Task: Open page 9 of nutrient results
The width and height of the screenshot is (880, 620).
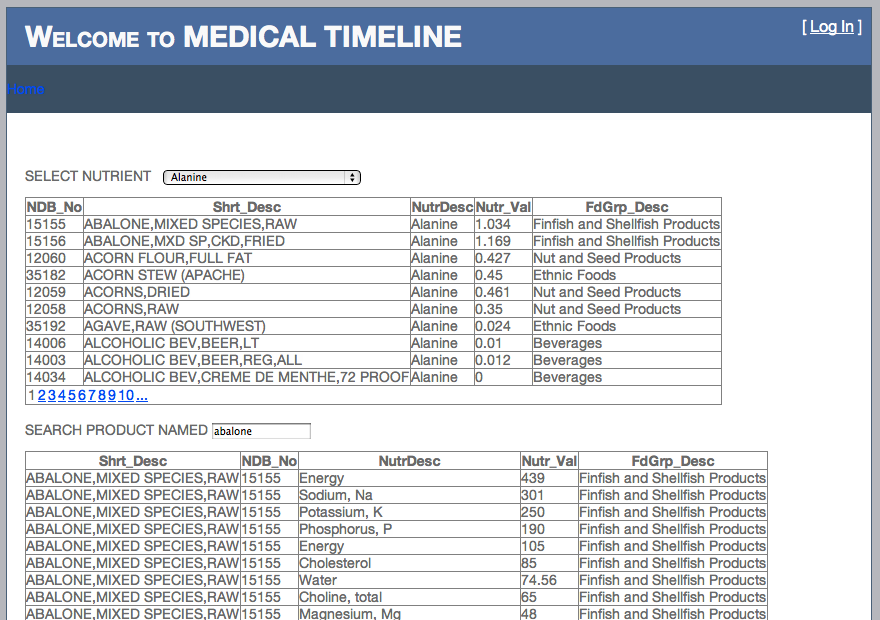Action: coord(112,396)
